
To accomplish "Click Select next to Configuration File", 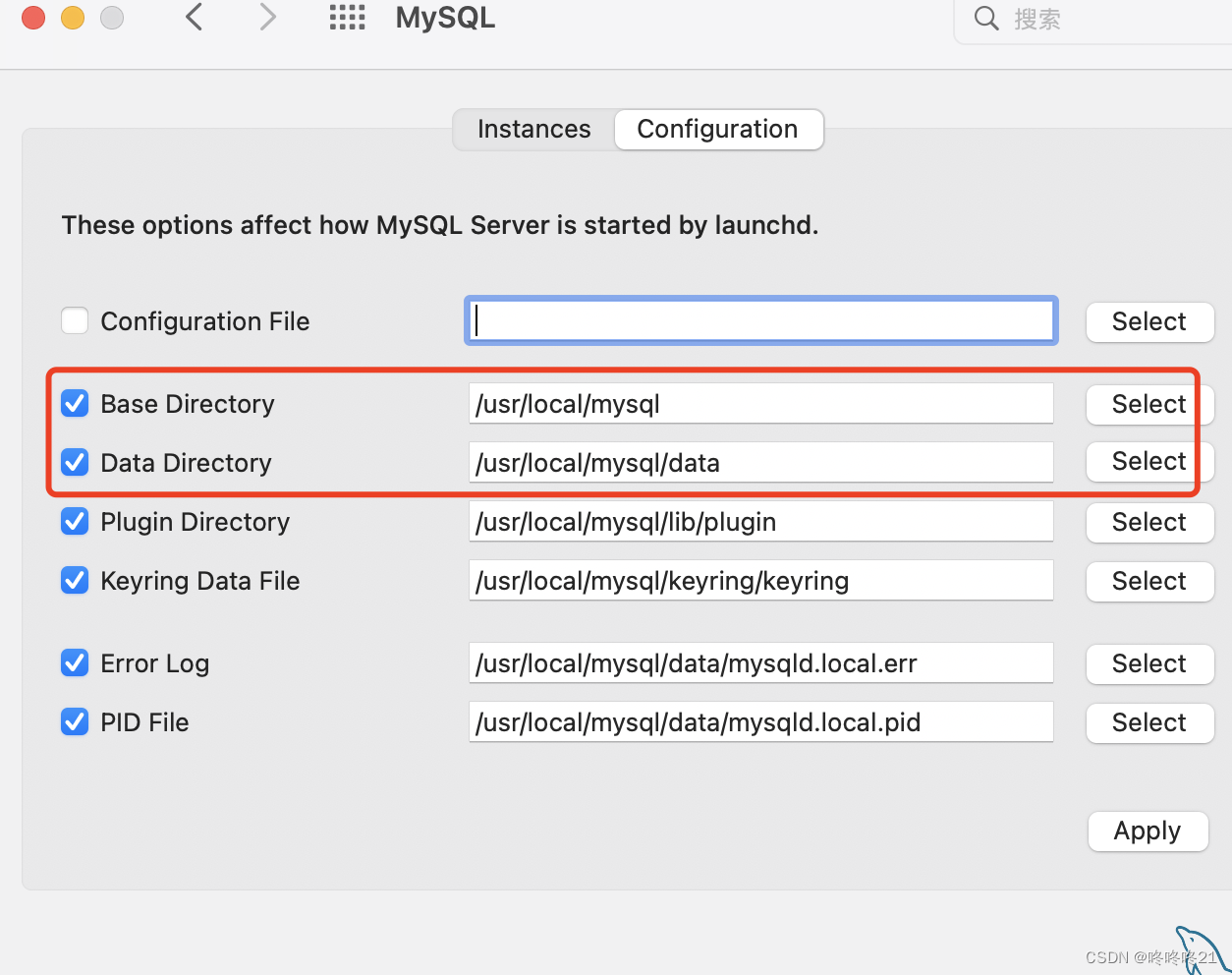I will [x=1149, y=321].
